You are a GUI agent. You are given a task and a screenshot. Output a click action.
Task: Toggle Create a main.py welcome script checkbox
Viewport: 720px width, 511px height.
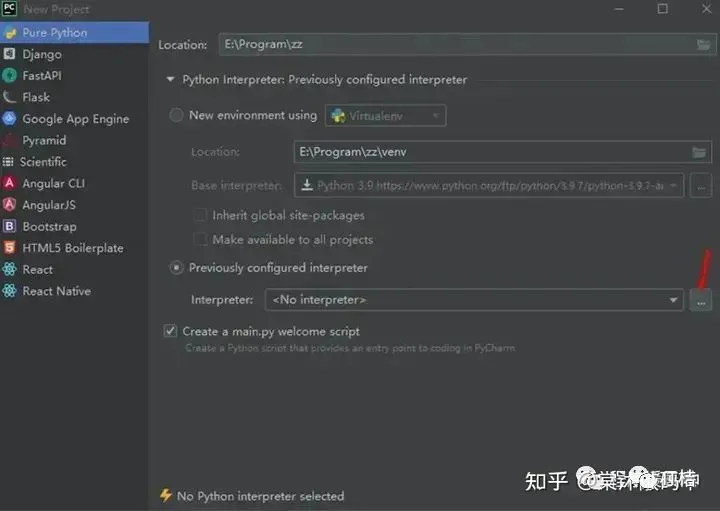[170, 331]
